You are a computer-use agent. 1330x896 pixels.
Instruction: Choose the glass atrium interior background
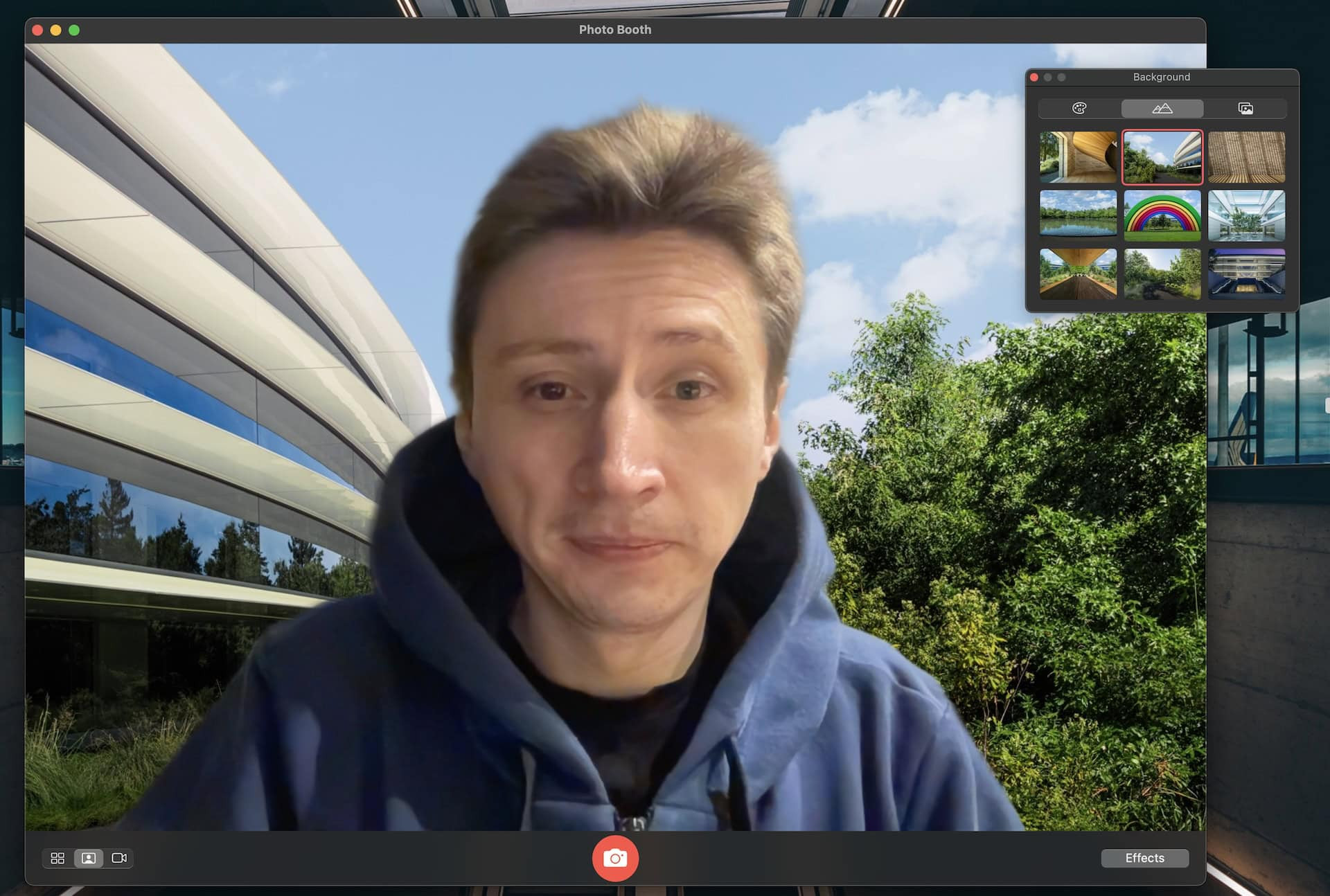[1246, 215]
